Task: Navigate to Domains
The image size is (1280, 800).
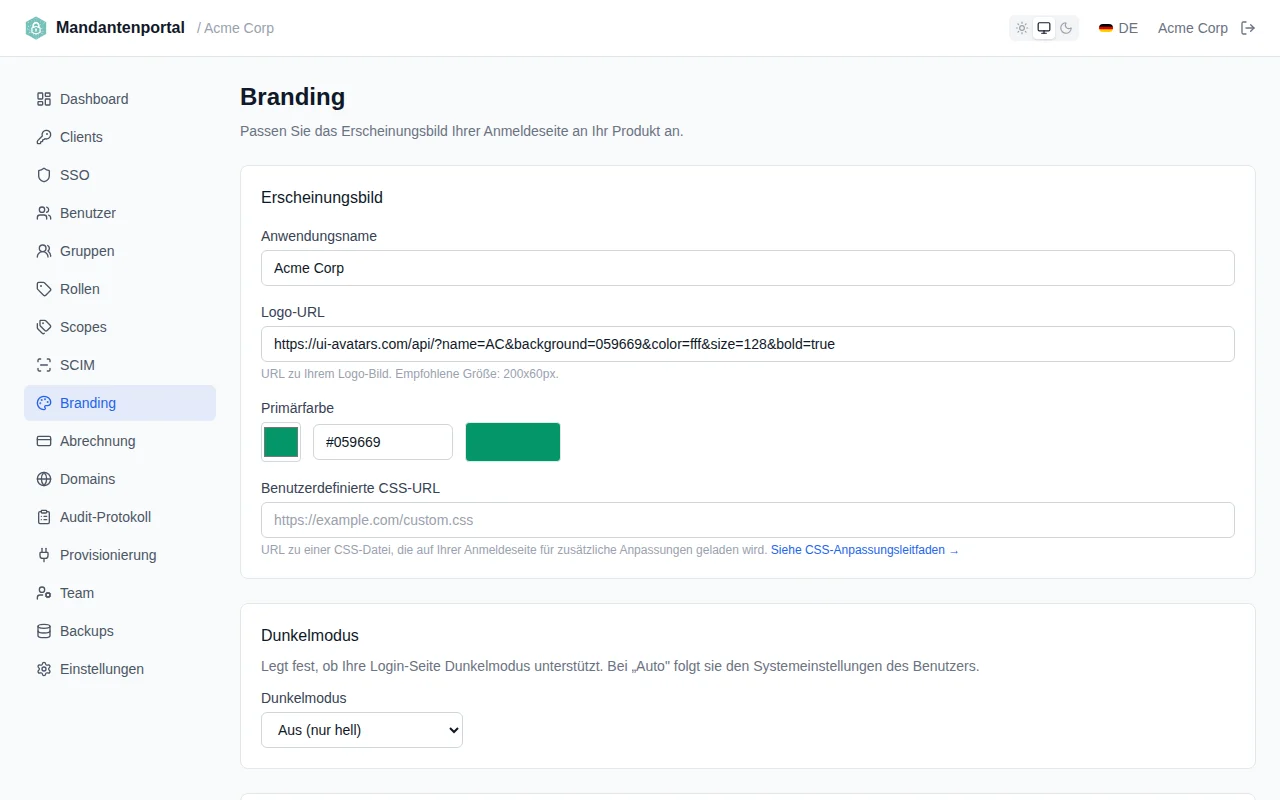Action: coord(120,479)
